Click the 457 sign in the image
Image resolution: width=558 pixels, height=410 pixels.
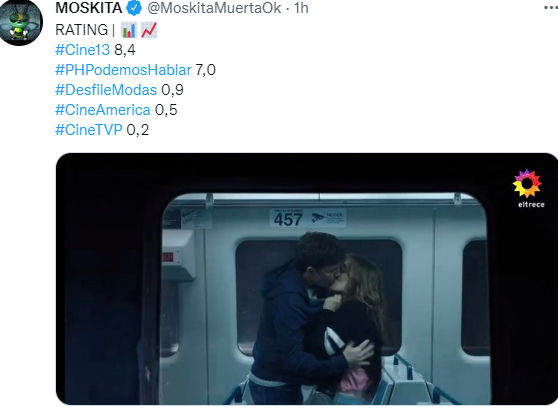coord(288,219)
